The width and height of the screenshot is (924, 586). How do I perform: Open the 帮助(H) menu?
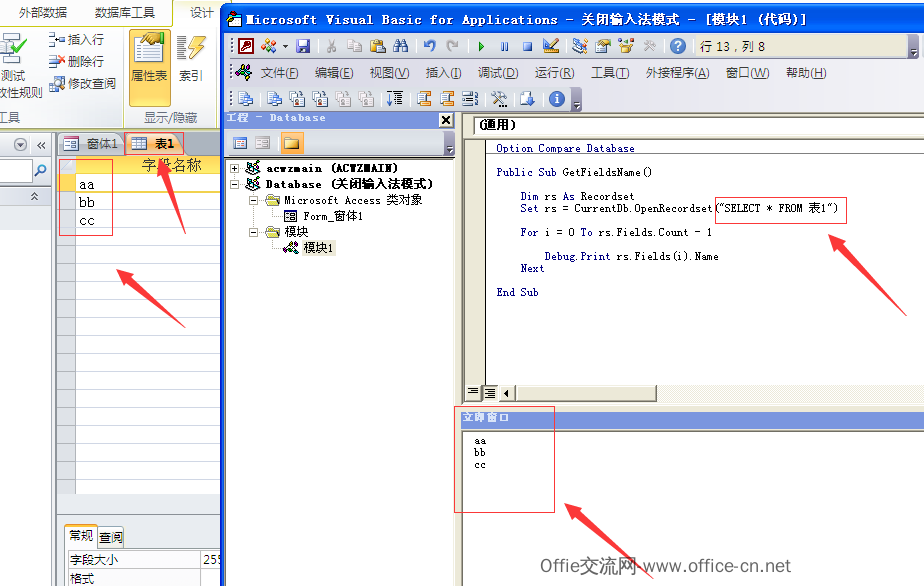[806, 73]
